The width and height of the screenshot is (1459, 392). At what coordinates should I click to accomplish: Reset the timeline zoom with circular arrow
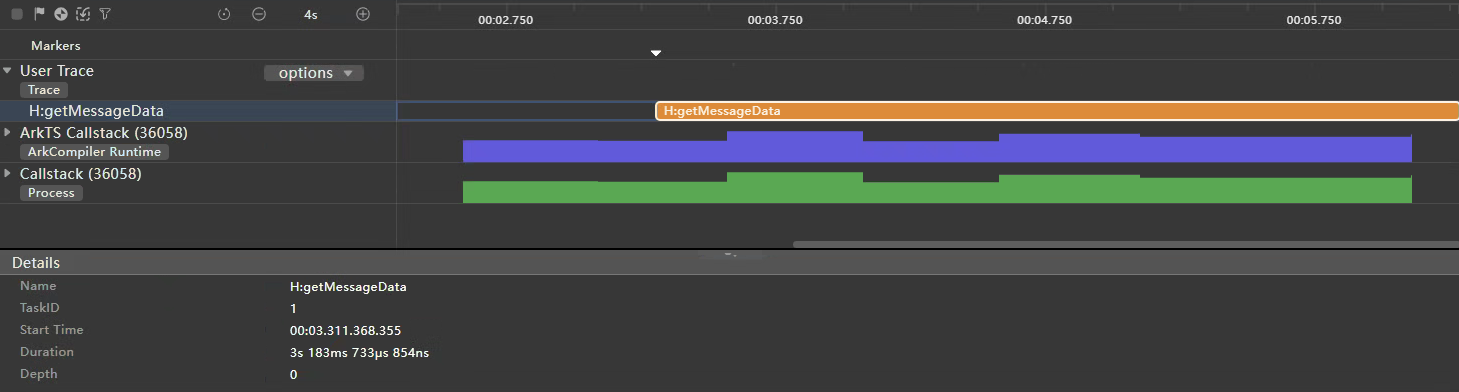coord(224,15)
